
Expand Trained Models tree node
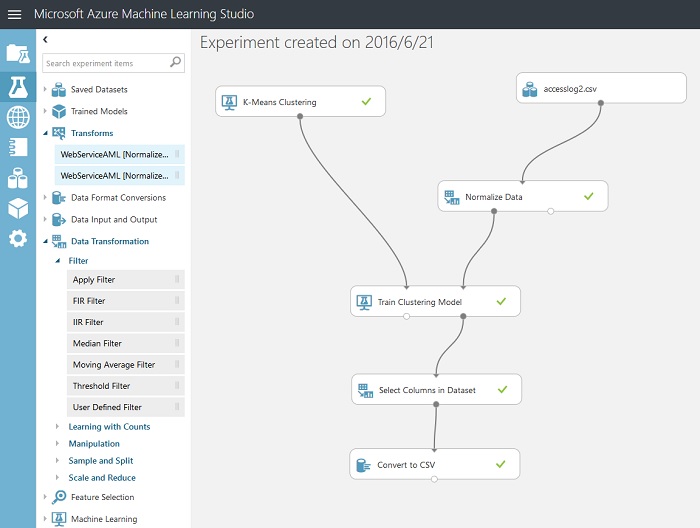[45, 111]
